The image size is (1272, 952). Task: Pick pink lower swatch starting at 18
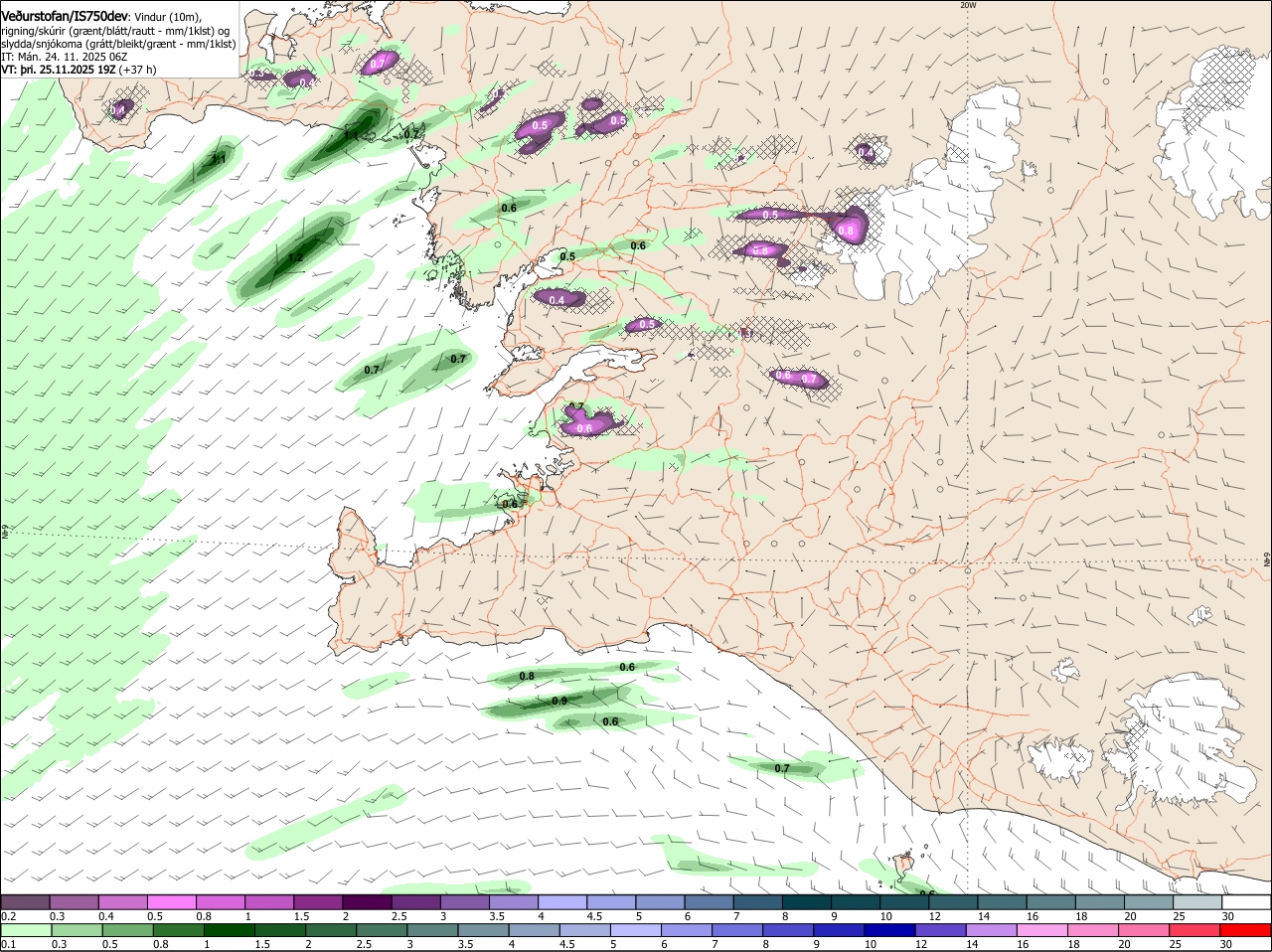click(x=1092, y=930)
